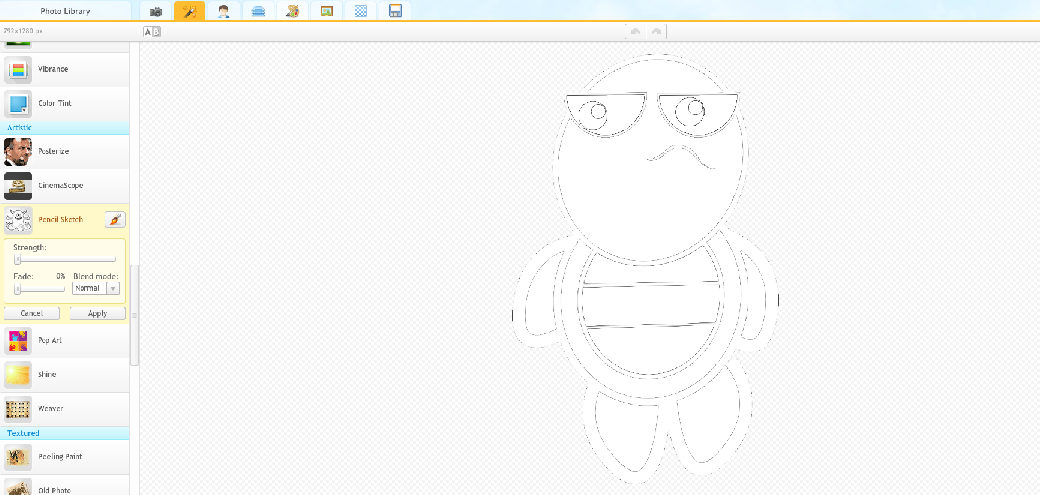The image size is (1040, 495).
Task: Open the layers tab icon
Action: [258, 11]
